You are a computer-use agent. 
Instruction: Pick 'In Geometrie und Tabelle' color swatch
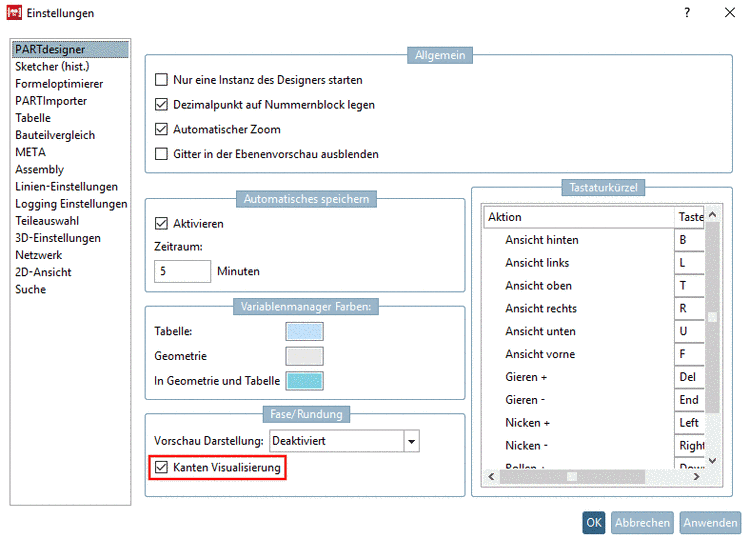pyautogui.click(x=304, y=381)
